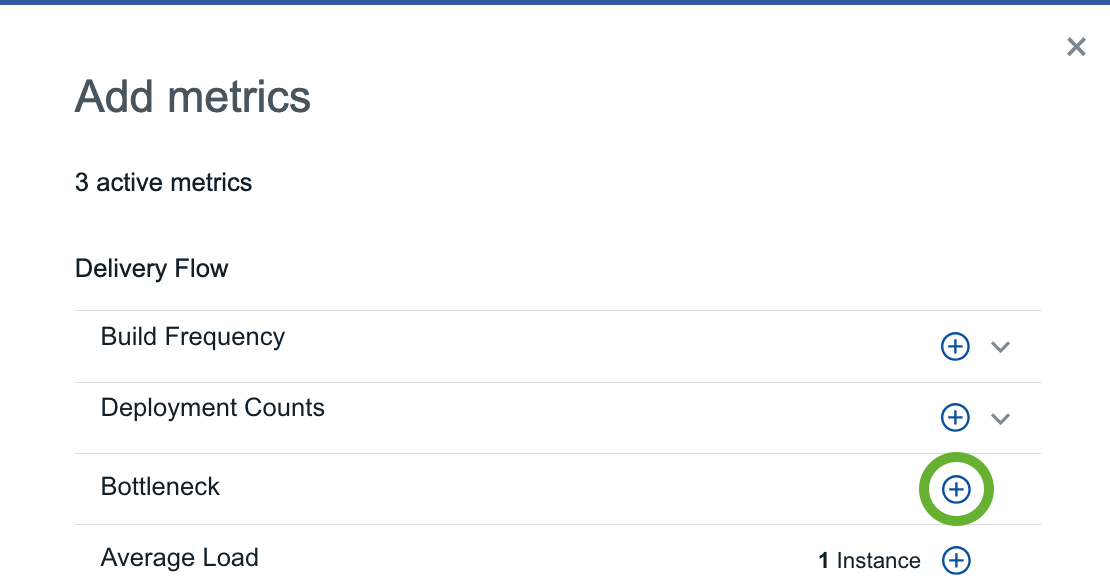Viewport: 1110px width, 576px height.
Task: Select the Average Load row label
Action: 179,558
